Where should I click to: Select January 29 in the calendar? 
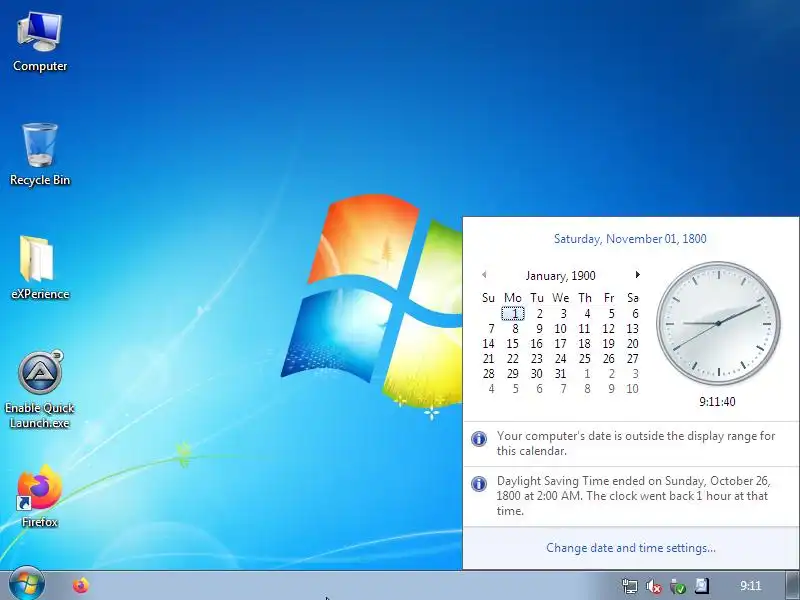pos(513,374)
